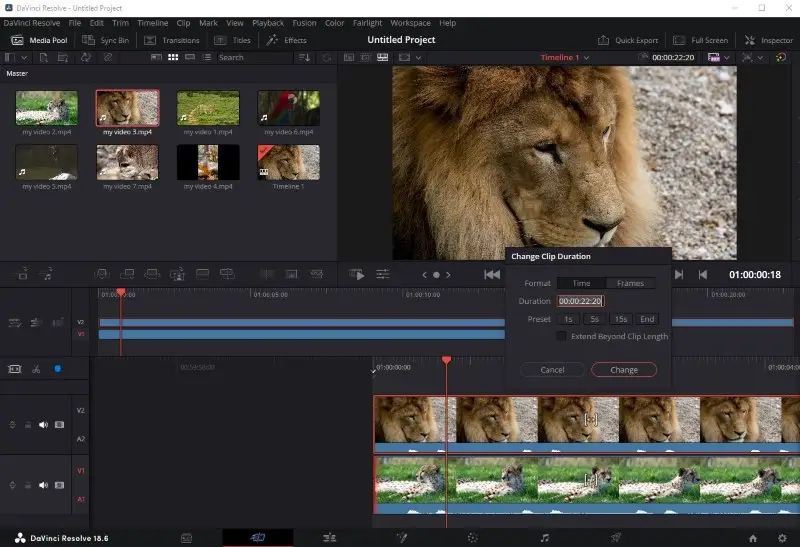The width and height of the screenshot is (800, 547).
Task: Switch media pool to metadata view
Action: click(156, 58)
